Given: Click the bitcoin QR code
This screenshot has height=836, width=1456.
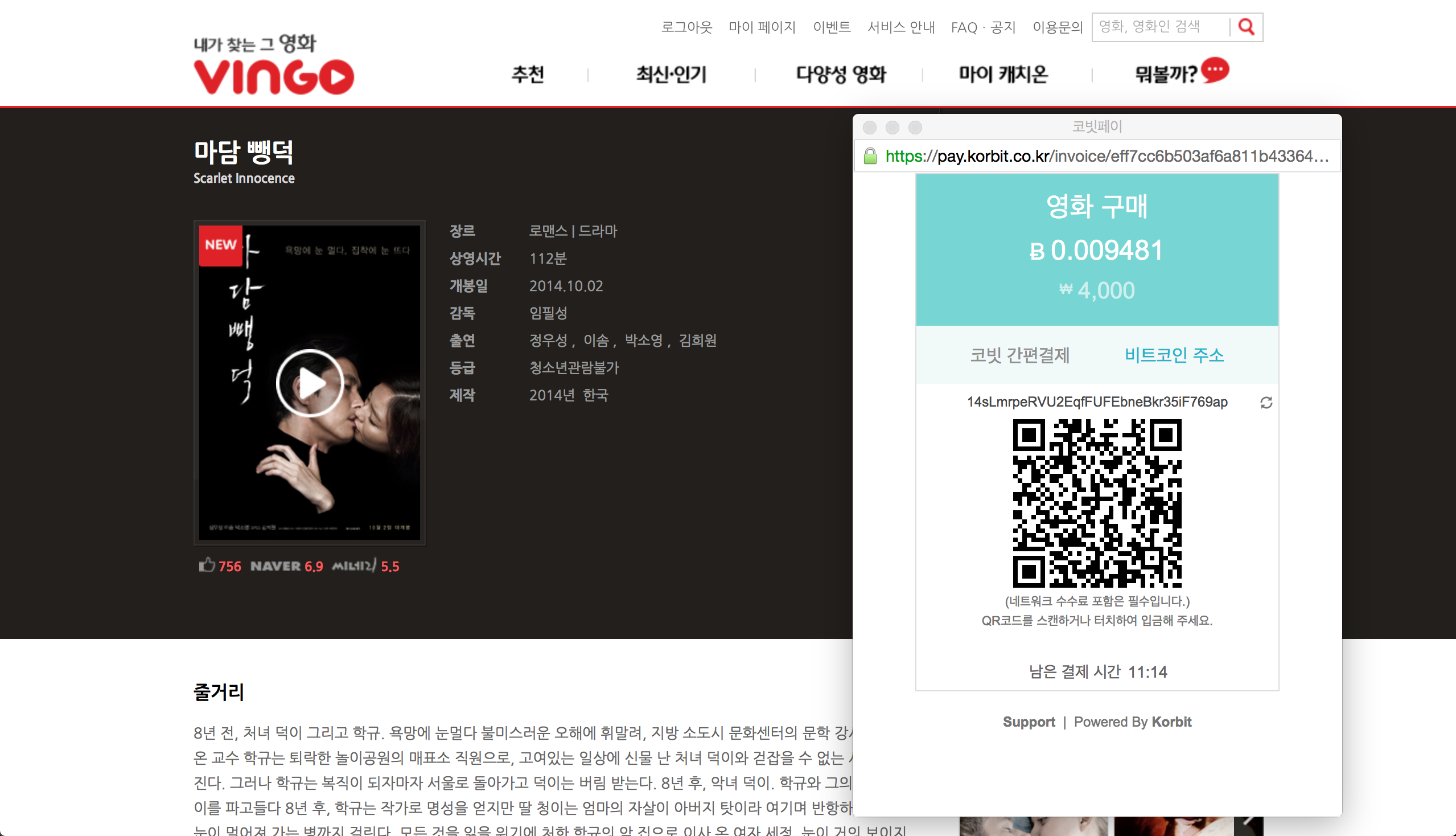Looking at the screenshot, I should point(1098,505).
